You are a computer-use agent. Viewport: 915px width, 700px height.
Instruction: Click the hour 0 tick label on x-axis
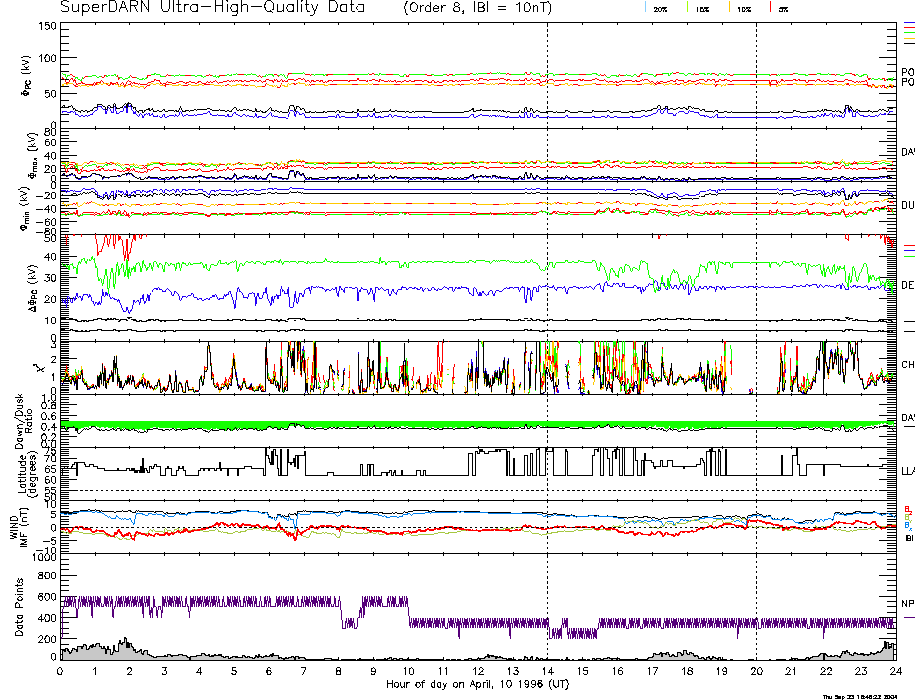tap(61, 671)
